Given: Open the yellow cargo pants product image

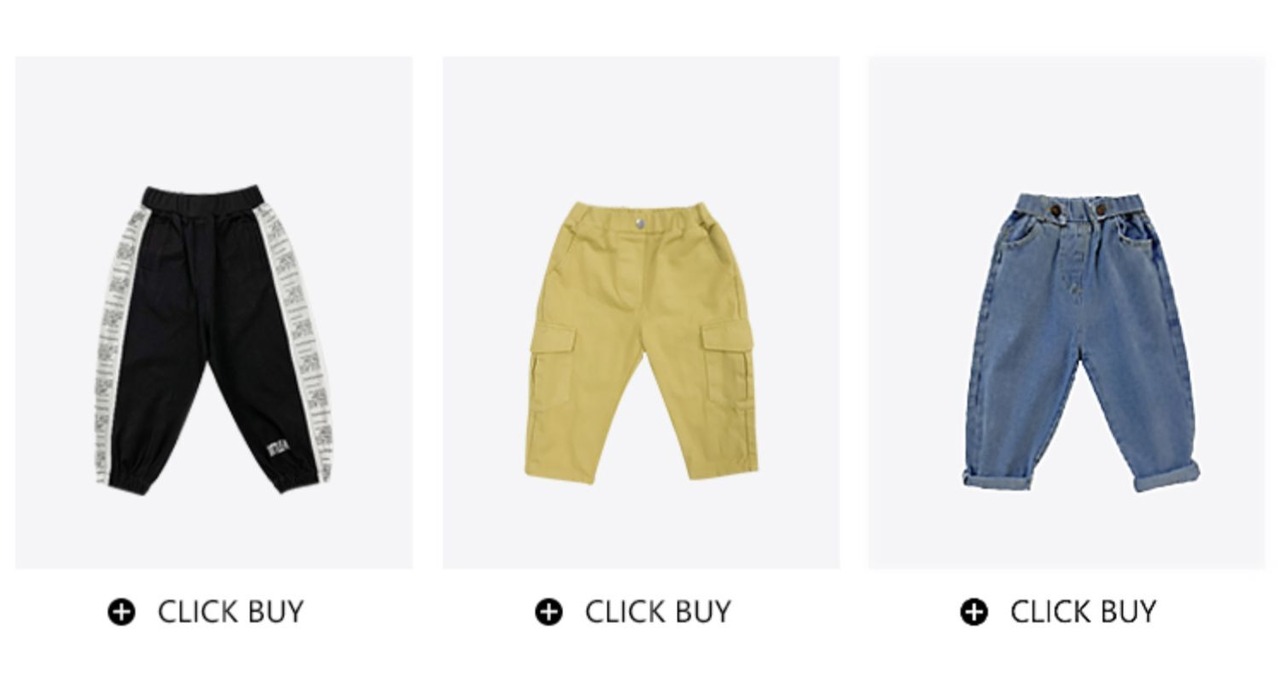Looking at the screenshot, I should (641, 313).
